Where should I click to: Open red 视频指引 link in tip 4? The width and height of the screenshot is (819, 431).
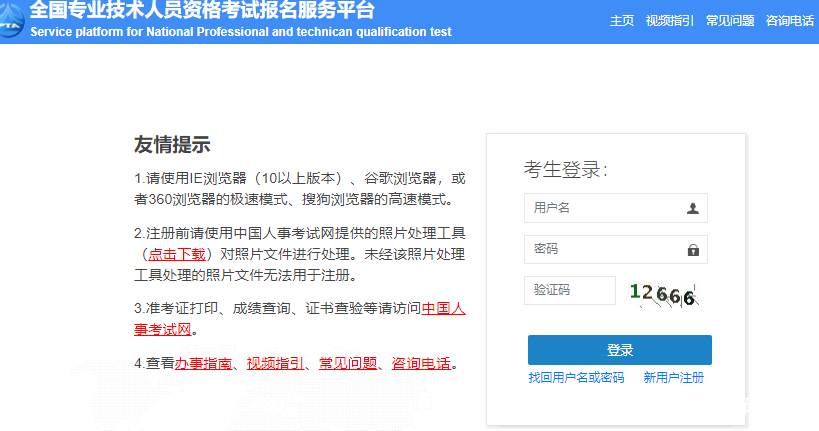click(275, 363)
